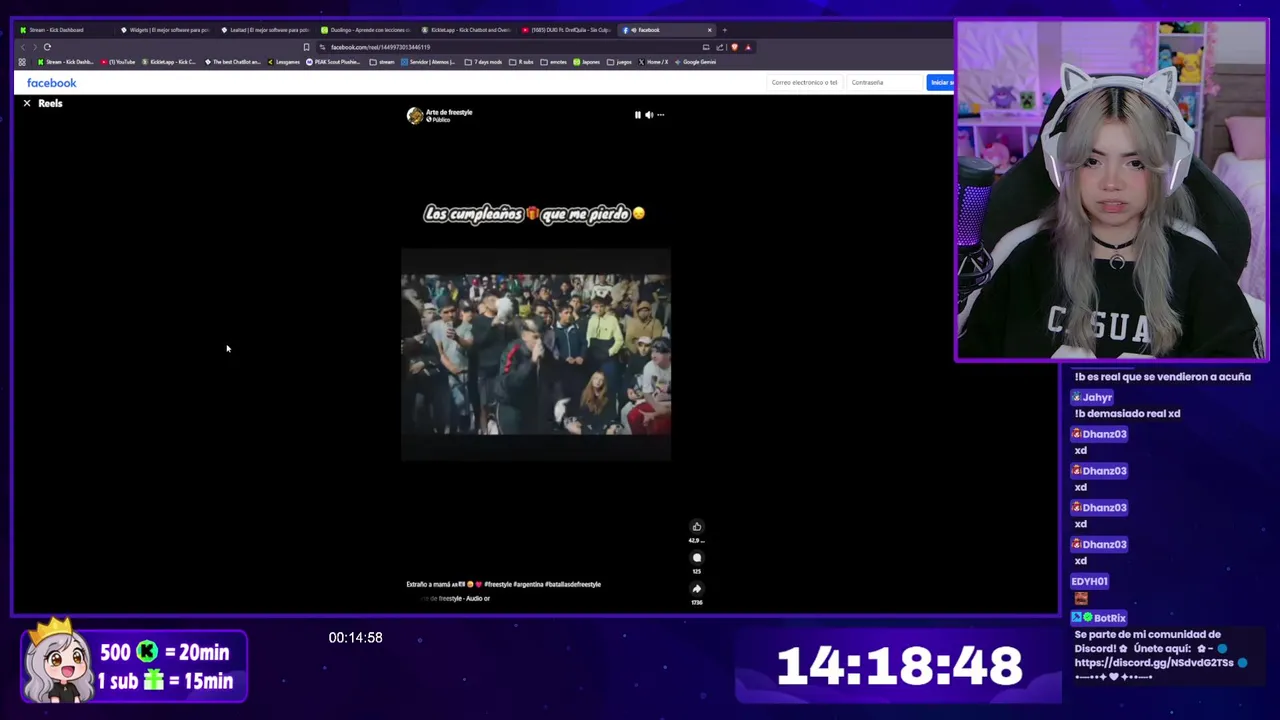This screenshot has height=720, width=1280.
Task: Switch to the Kicklet.app tab
Action: [465, 30]
